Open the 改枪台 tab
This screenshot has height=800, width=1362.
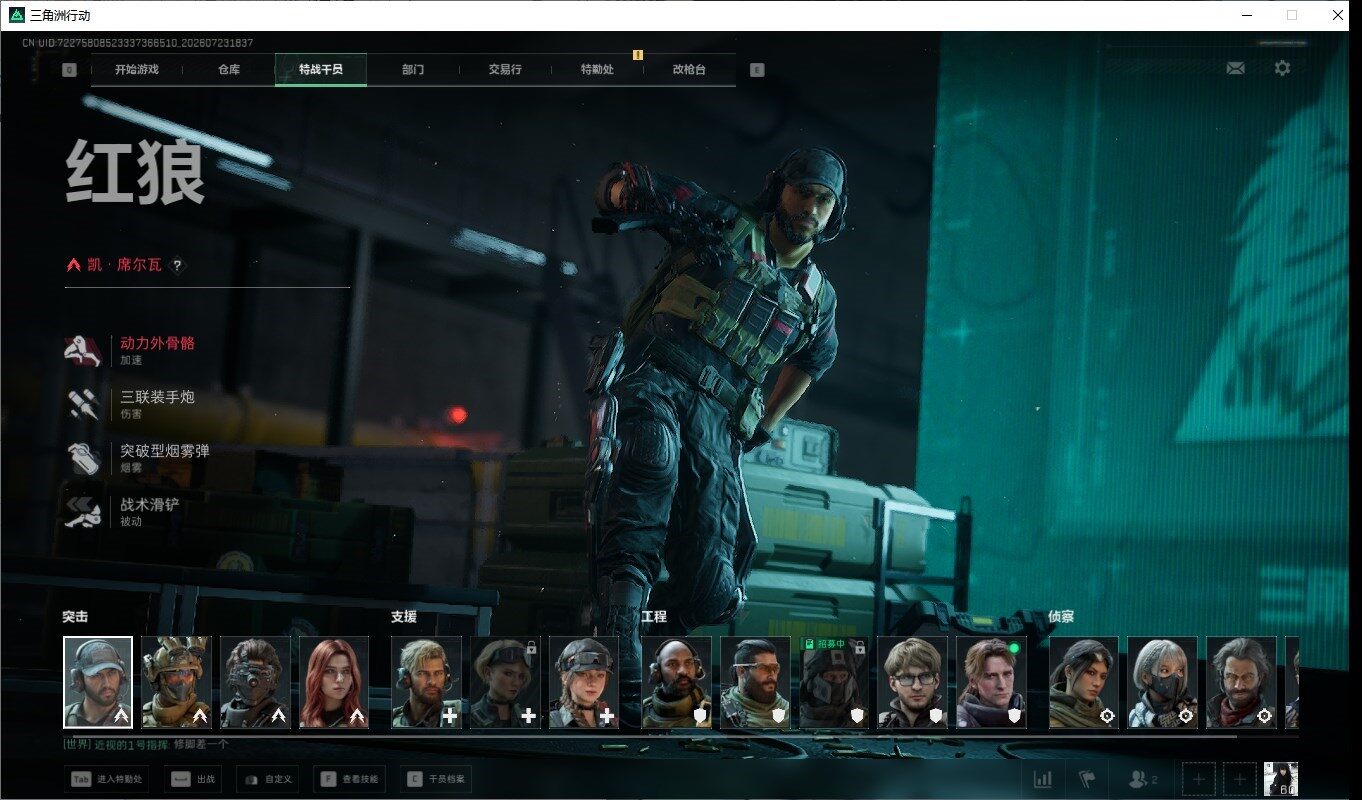click(689, 70)
